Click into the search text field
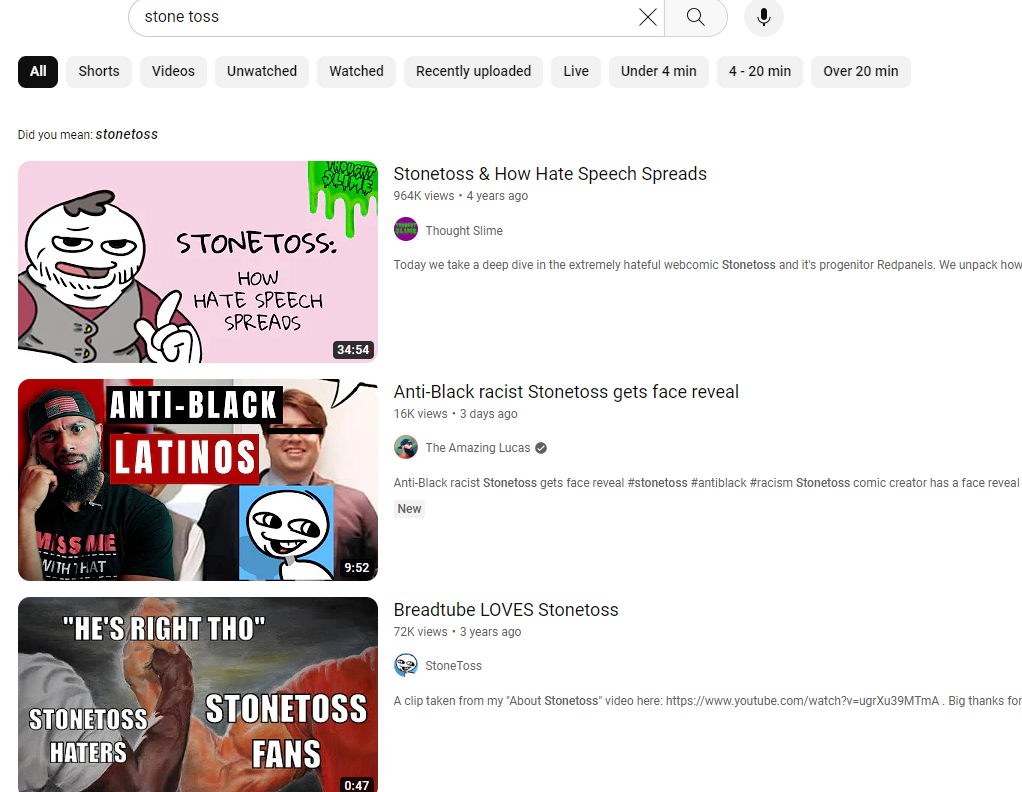The height and width of the screenshot is (792, 1022). point(380,17)
